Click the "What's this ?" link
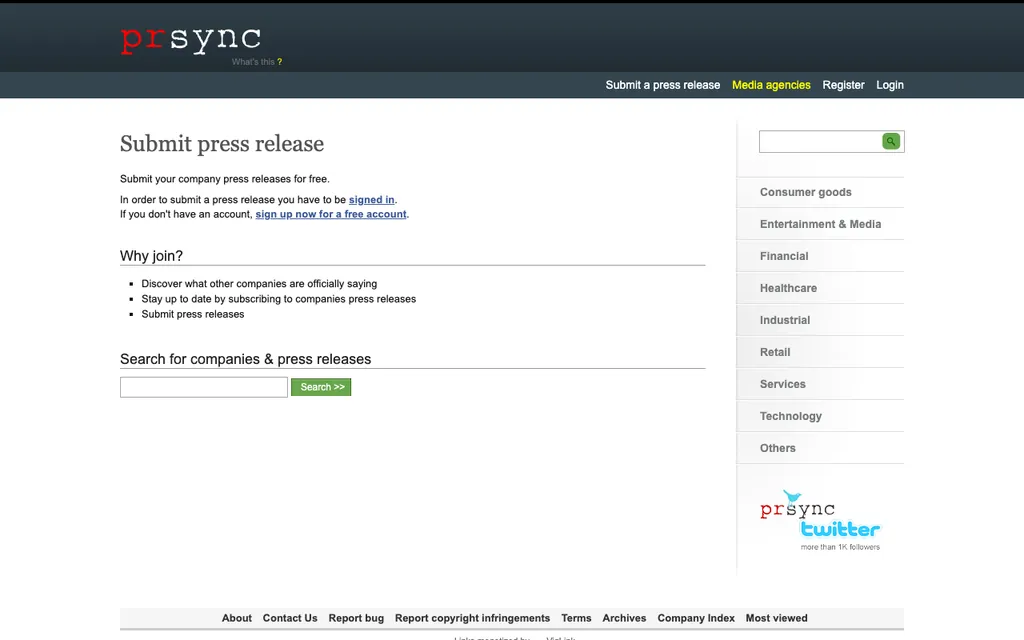The image size is (1024, 640). tap(257, 62)
